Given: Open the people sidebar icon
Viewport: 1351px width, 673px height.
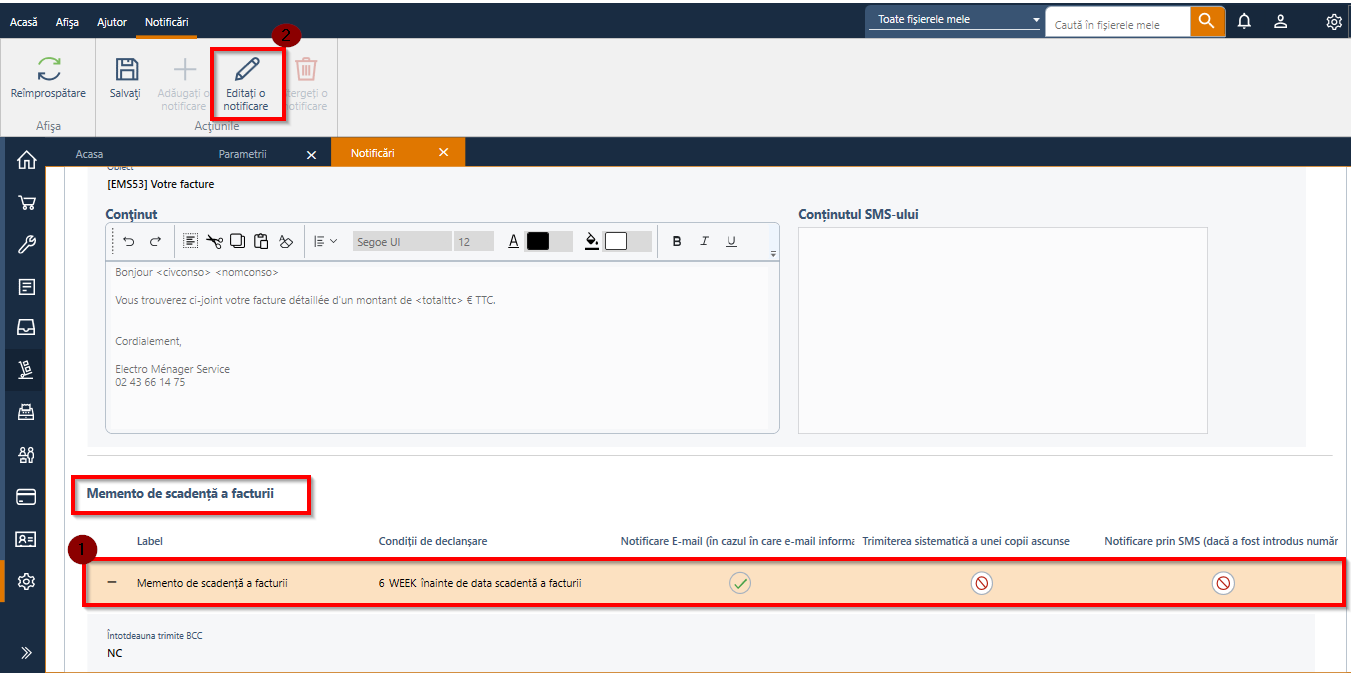Looking at the screenshot, I should coord(27,455).
